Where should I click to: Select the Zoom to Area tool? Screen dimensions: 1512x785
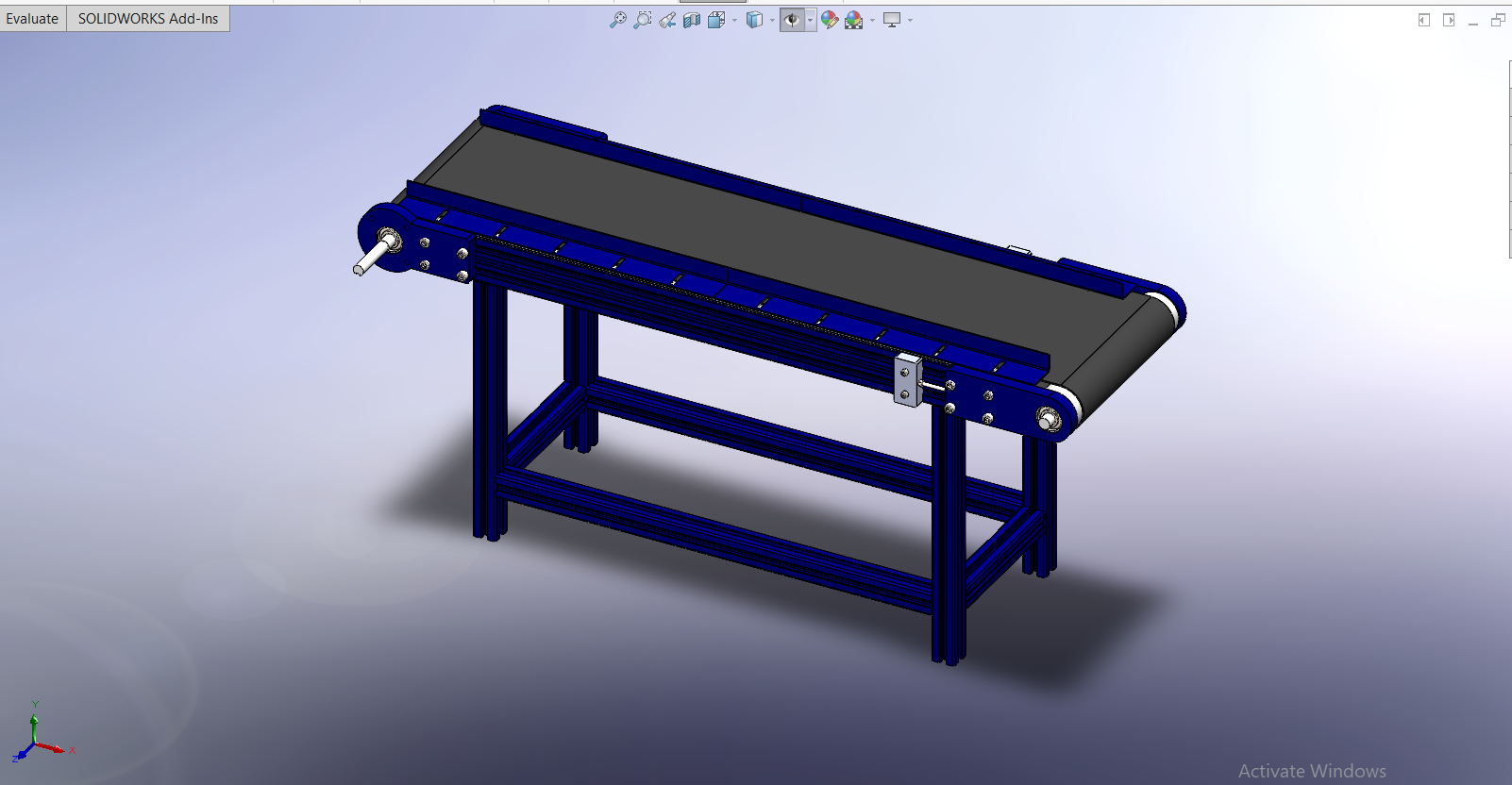(643, 20)
